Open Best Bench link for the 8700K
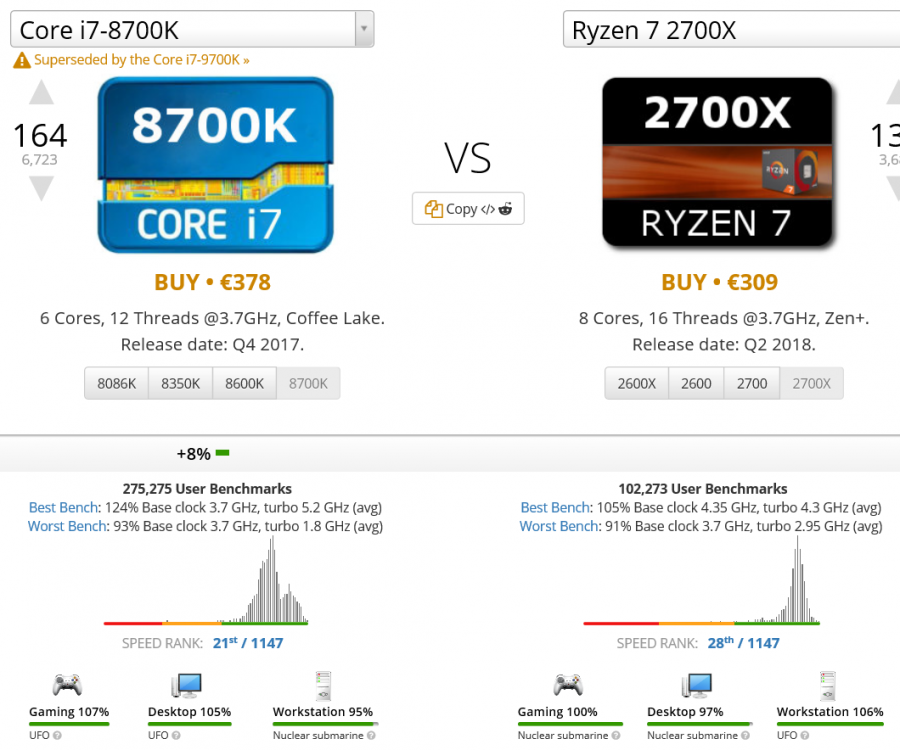Image resolution: width=900 pixels, height=750 pixels. point(63,508)
